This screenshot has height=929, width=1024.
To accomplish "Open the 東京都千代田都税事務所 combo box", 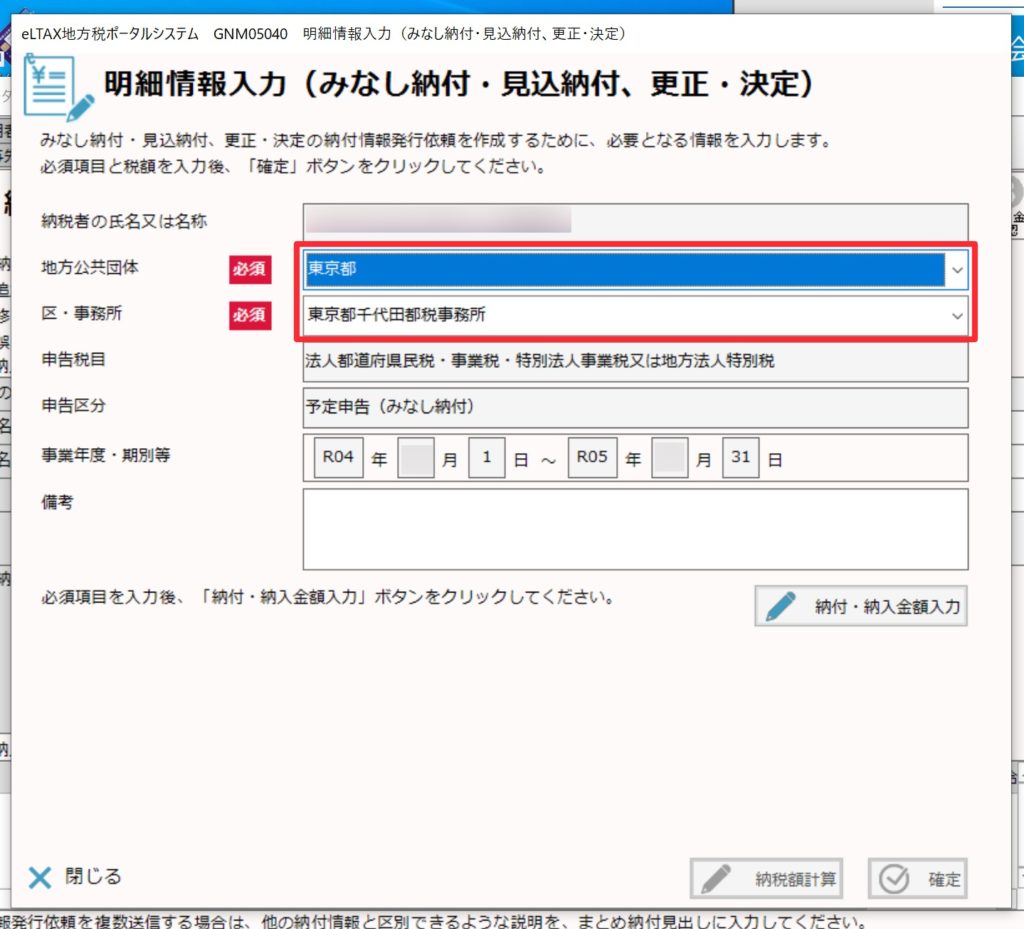I will [624, 315].
